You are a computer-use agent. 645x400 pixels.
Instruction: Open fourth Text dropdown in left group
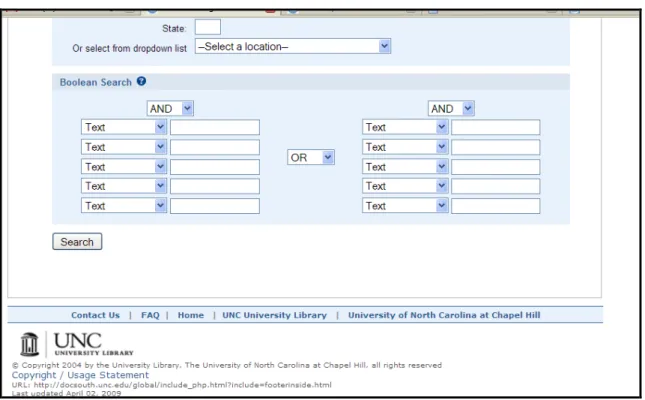coord(124,186)
